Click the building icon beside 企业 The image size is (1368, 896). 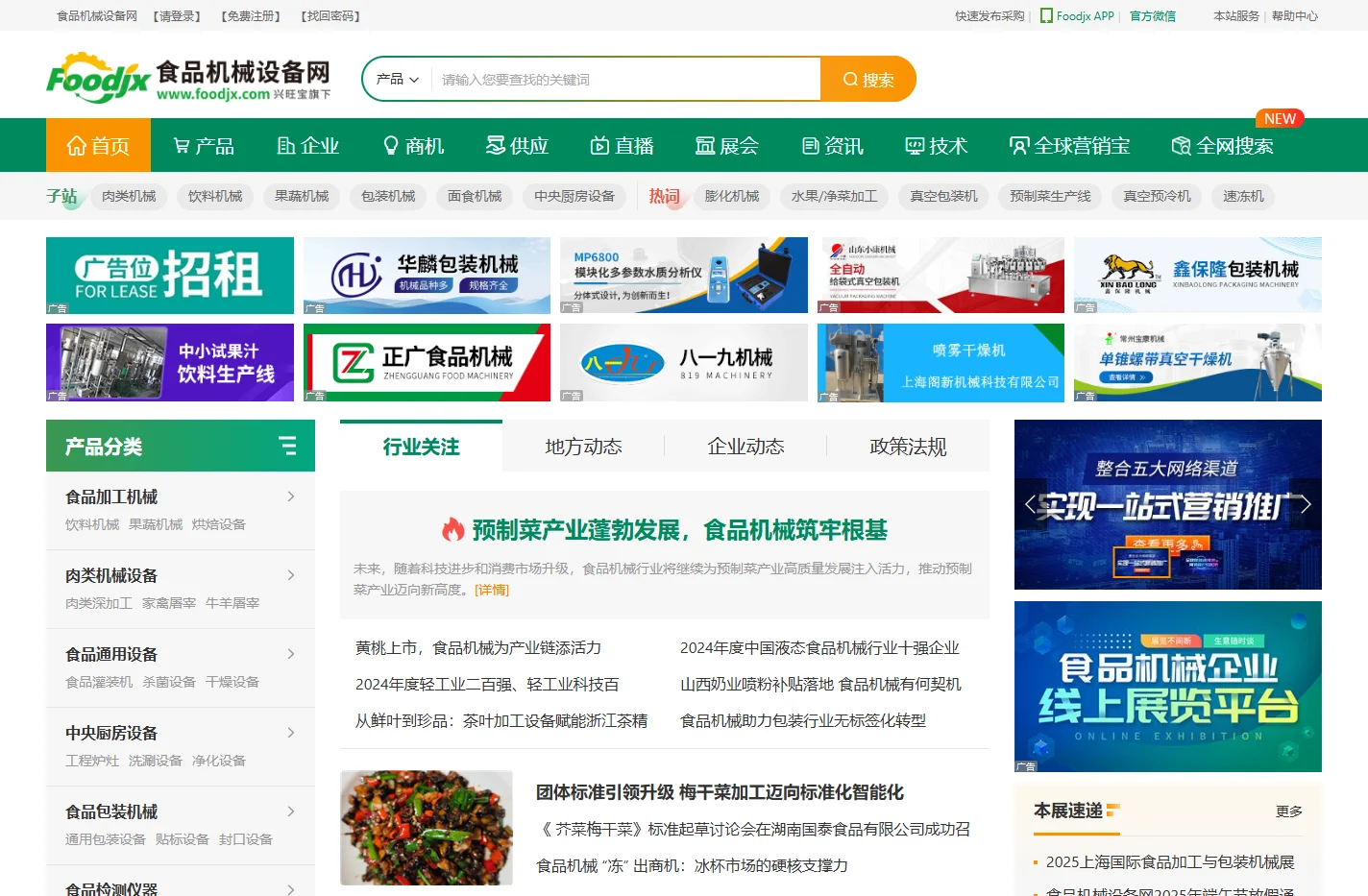(x=286, y=146)
